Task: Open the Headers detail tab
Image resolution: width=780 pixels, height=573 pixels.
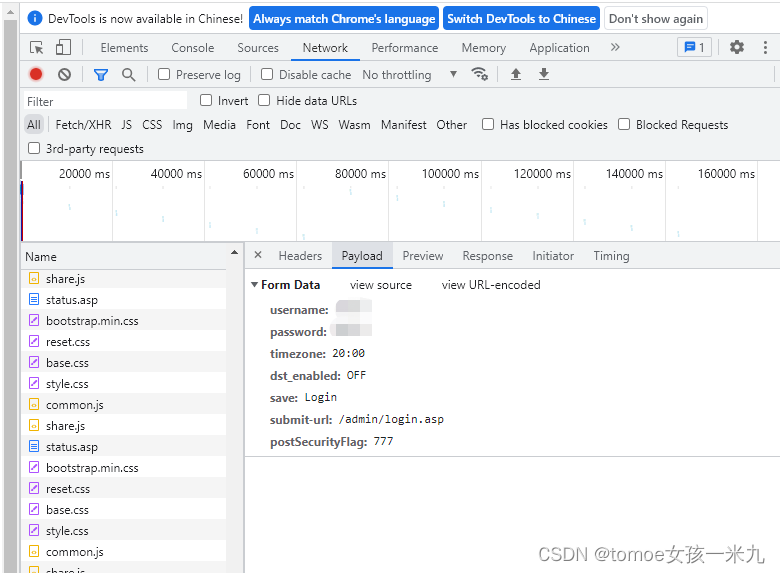Action: [300, 256]
